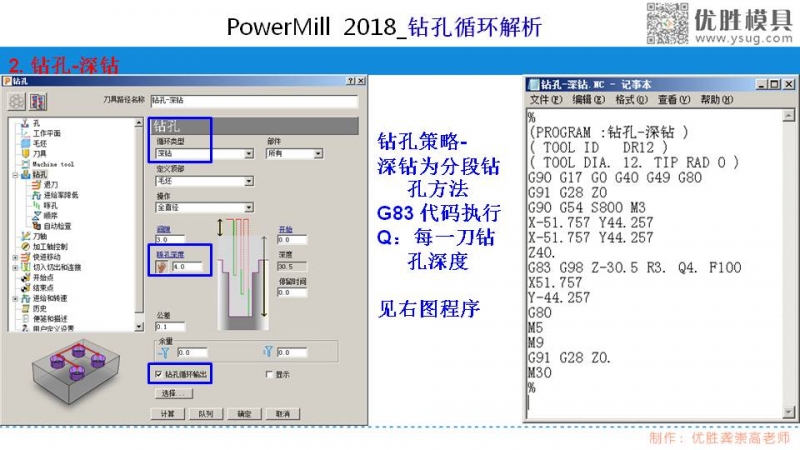The image size is (800, 450).
Task: Click the 确定 button
Action: pyautogui.click(x=244, y=414)
